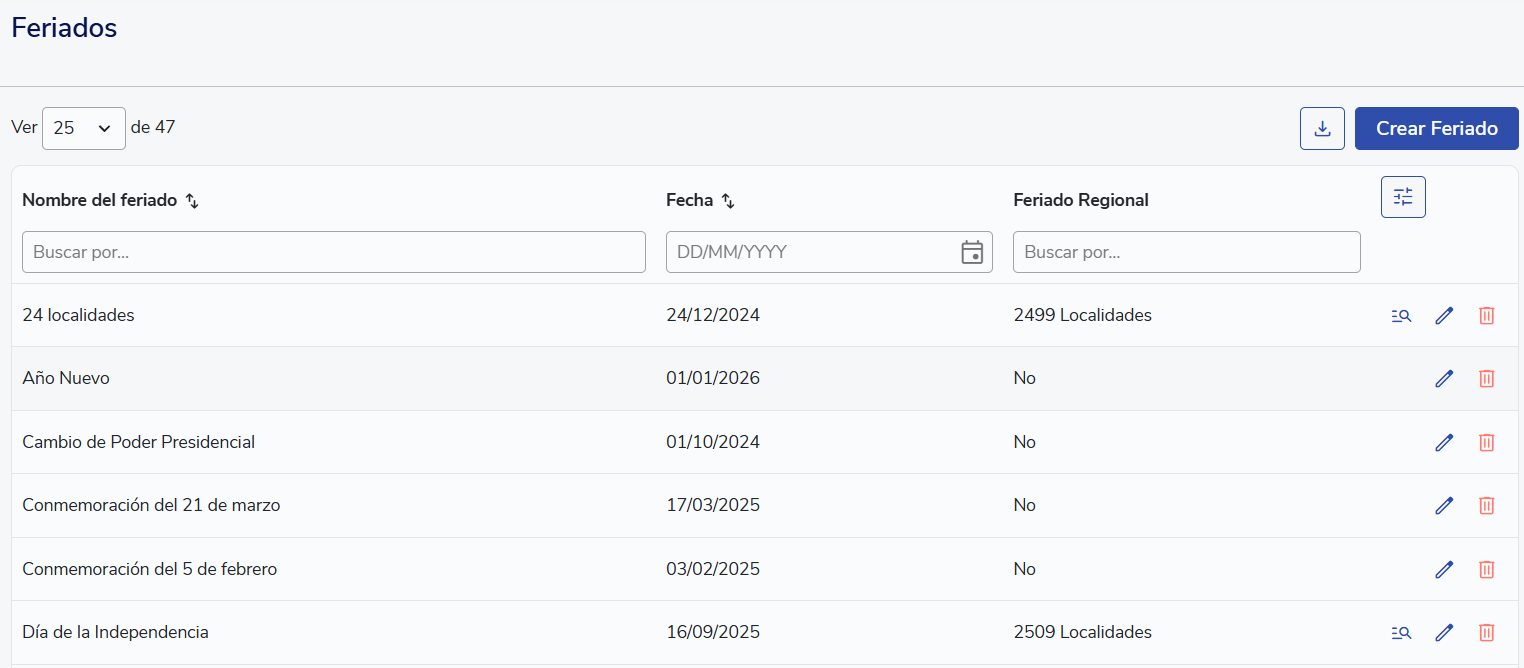Open calendar picker in Fecha filter
Viewport: 1524px width, 668px height.
(971, 252)
